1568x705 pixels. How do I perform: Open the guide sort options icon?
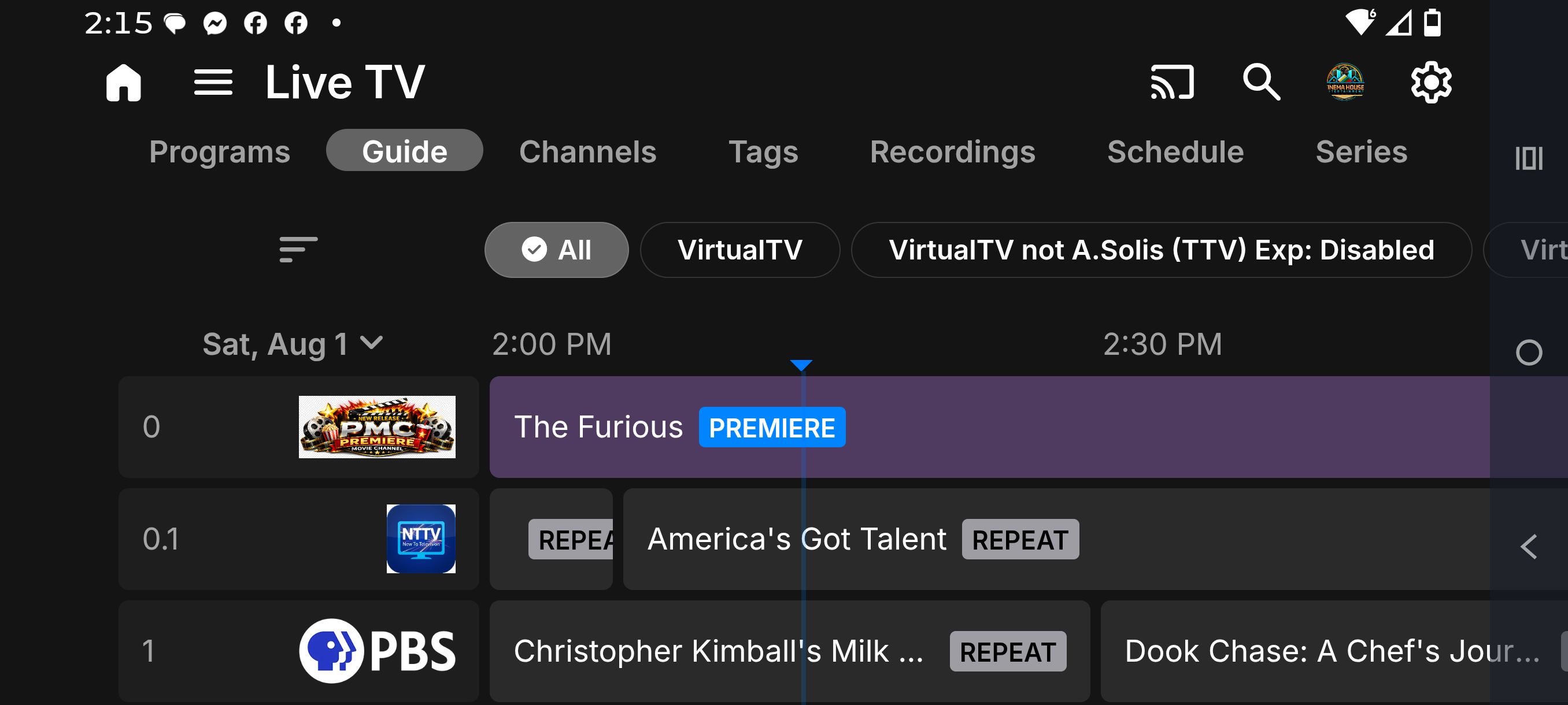click(298, 250)
